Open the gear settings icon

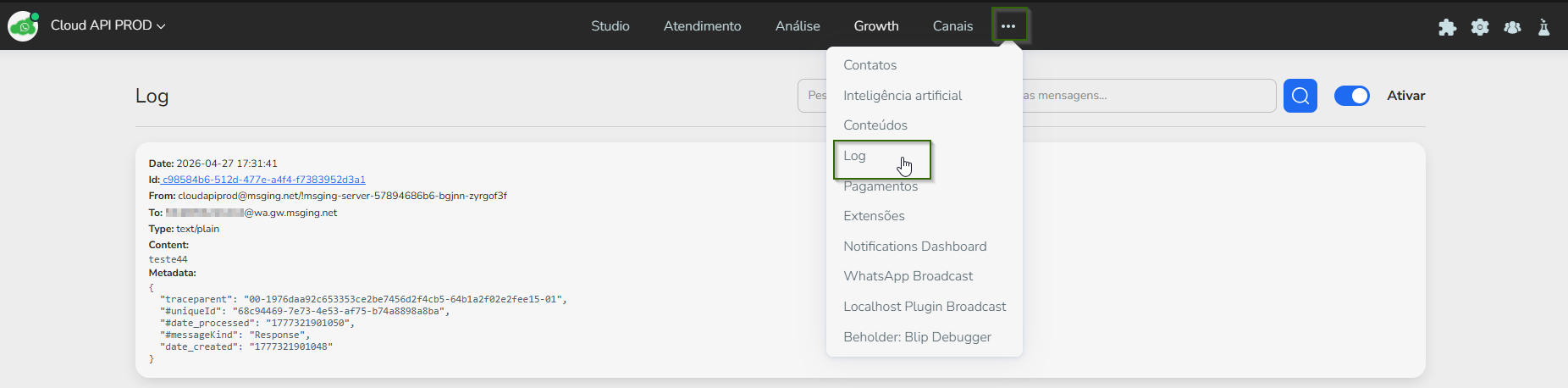pyautogui.click(x=1480, y=27)
